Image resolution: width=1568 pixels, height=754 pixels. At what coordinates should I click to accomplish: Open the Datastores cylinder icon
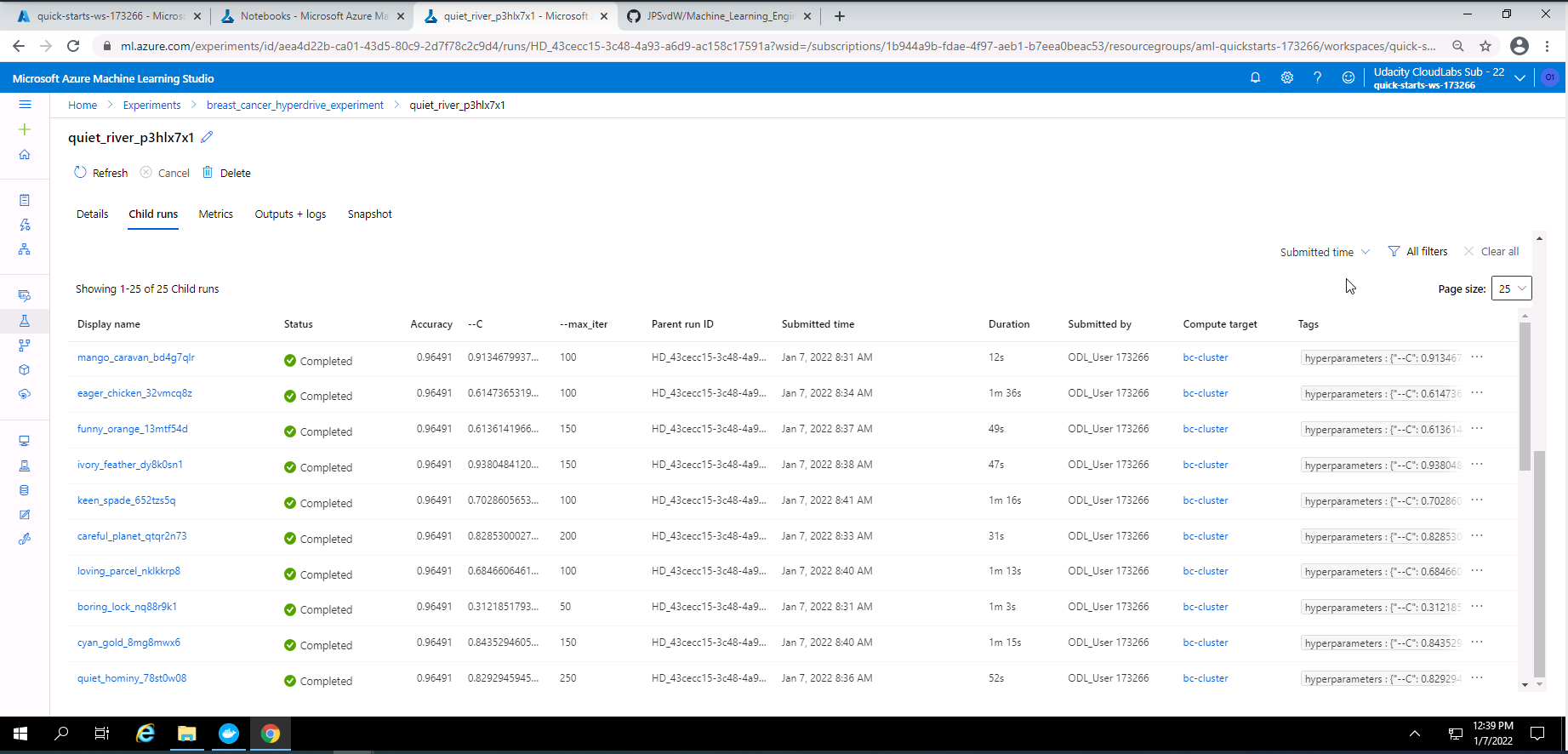tap(25, 490)
